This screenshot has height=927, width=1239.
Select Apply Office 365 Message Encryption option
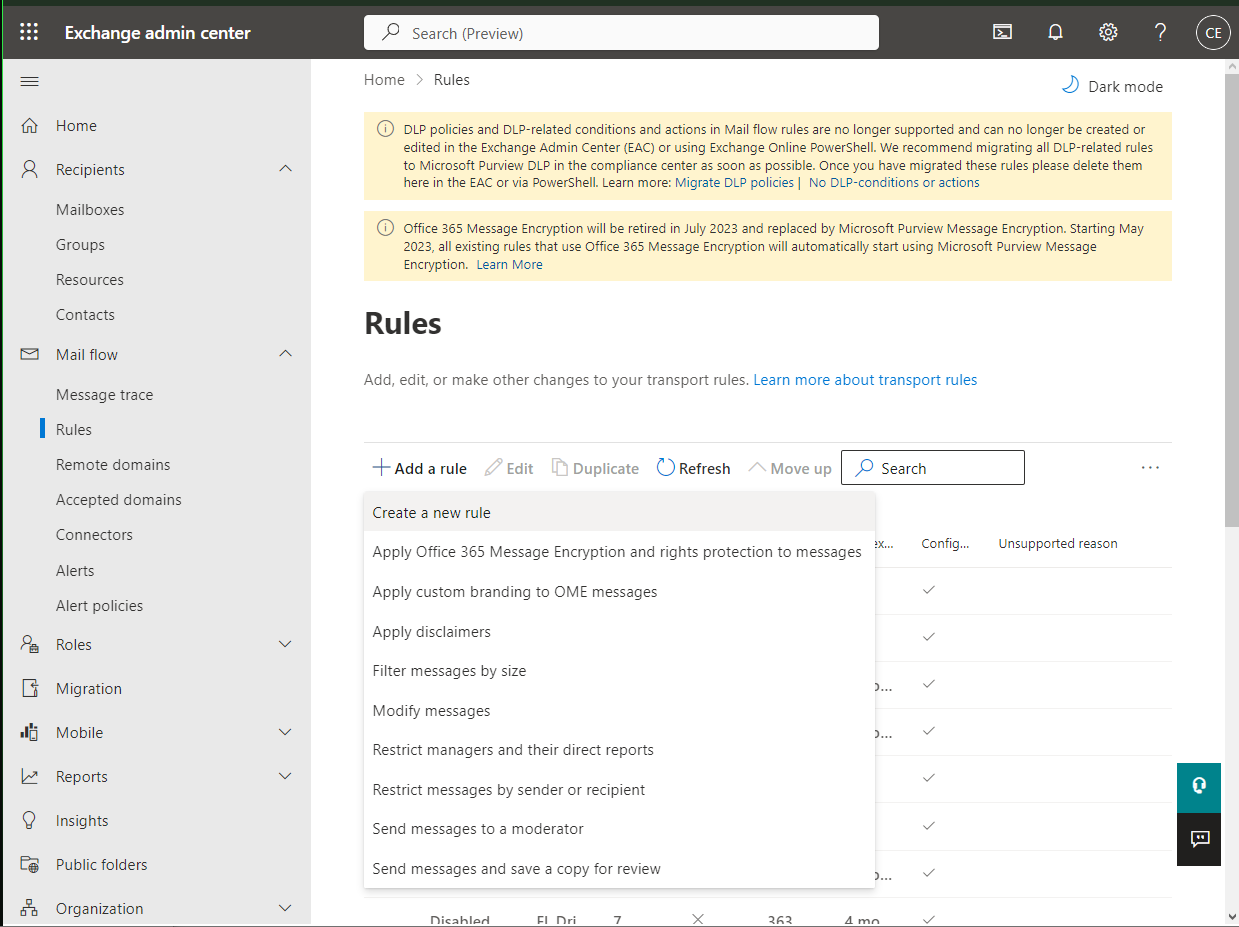[x=619, y=552]
